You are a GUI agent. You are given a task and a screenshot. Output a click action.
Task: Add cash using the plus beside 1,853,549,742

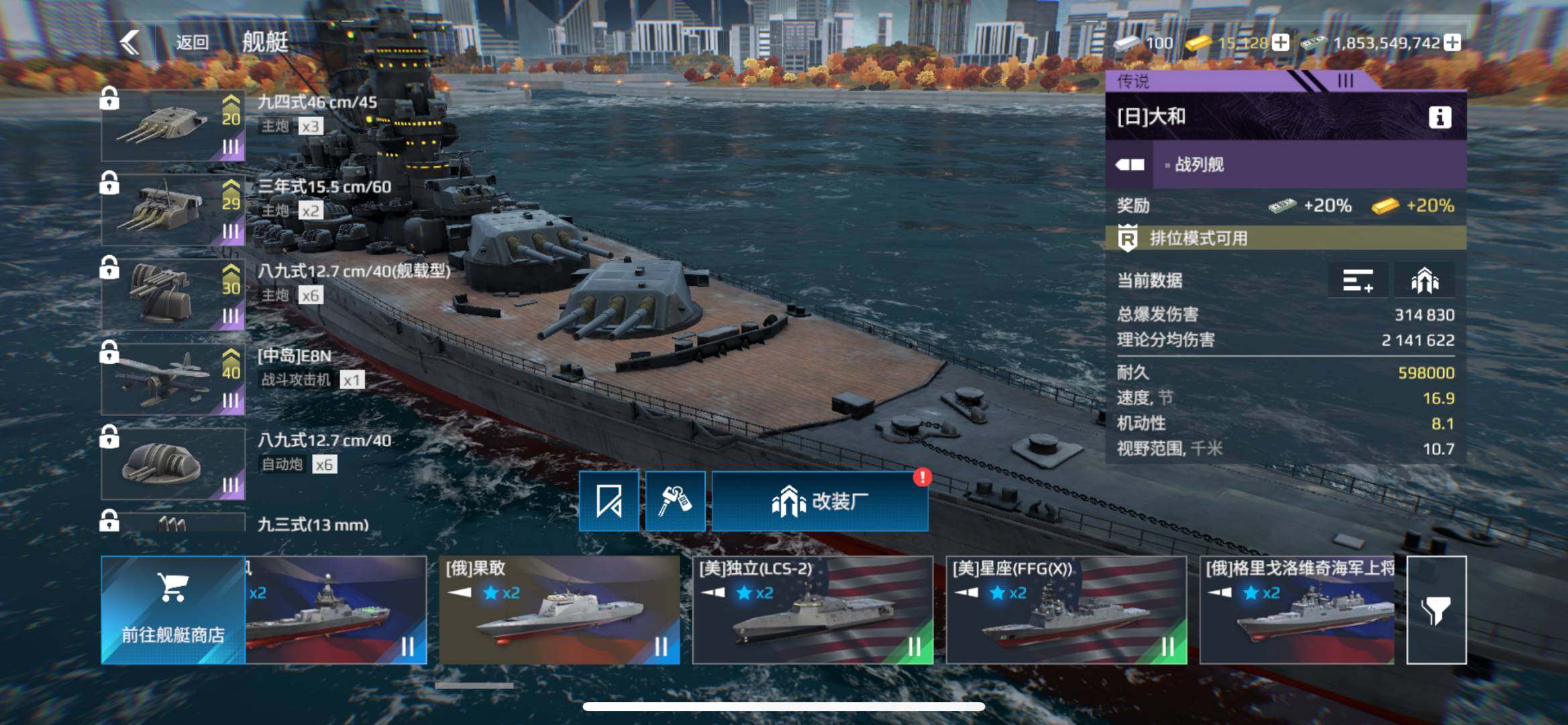pyautogui.click(x=1453, y=42)
